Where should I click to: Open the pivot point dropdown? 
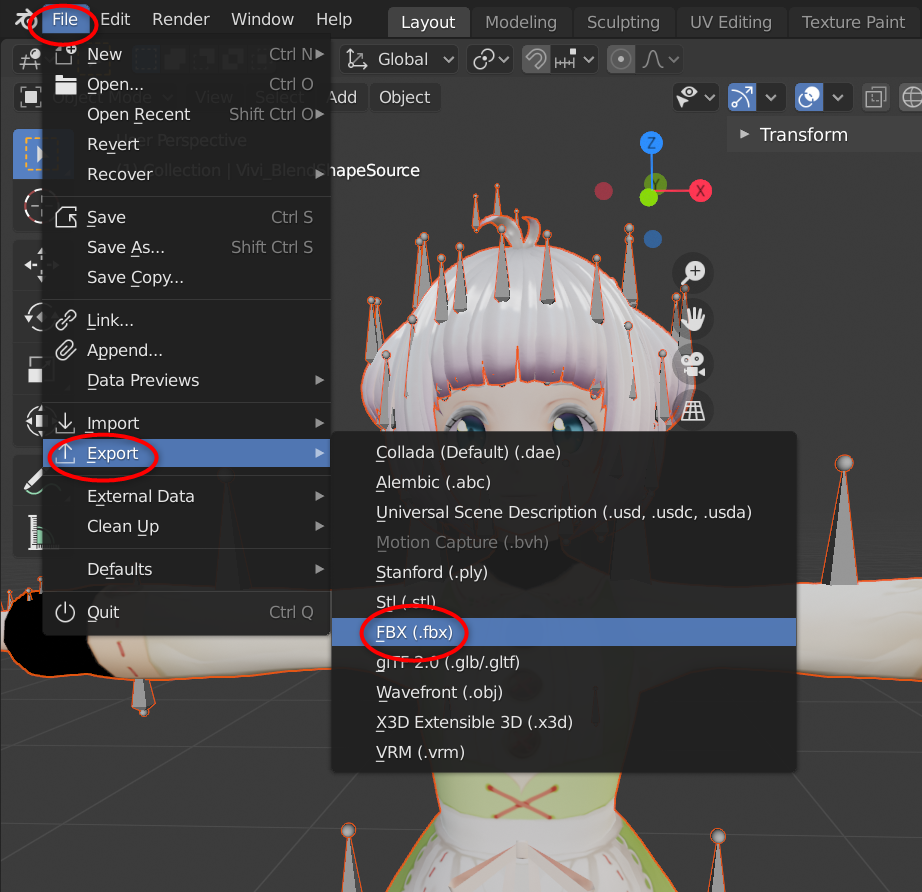[x=490, y=59]
